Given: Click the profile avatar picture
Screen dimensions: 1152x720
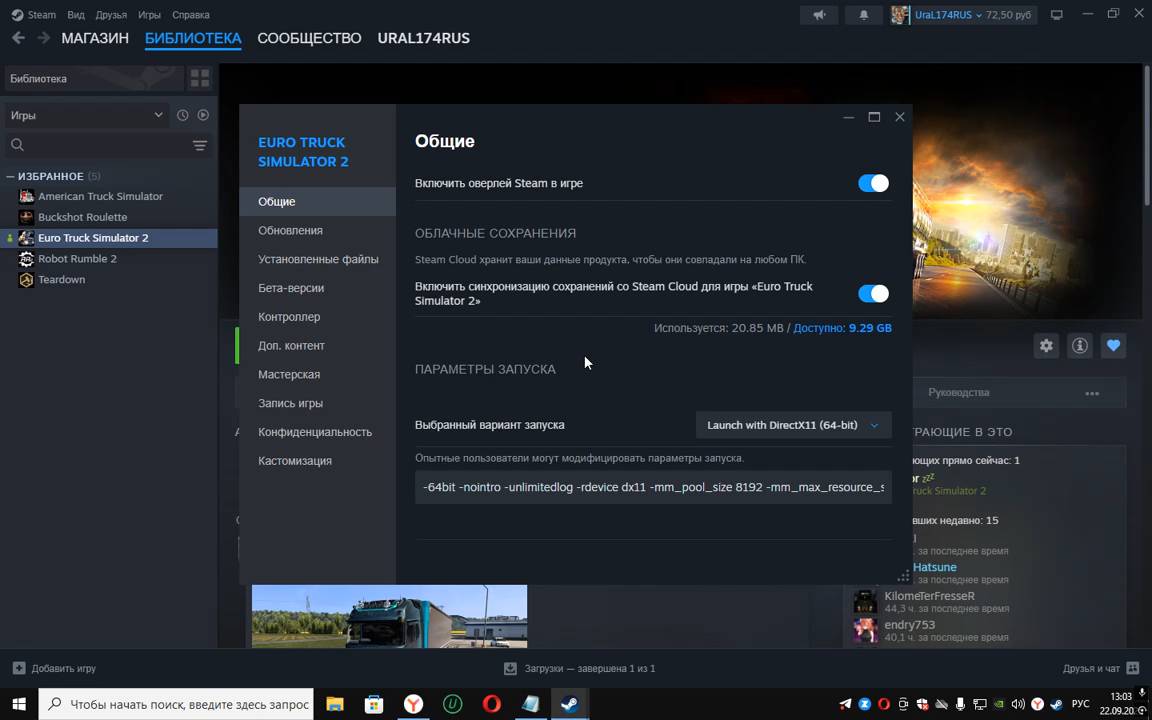Looking at the screenshot, I should [x=900, y=15].
